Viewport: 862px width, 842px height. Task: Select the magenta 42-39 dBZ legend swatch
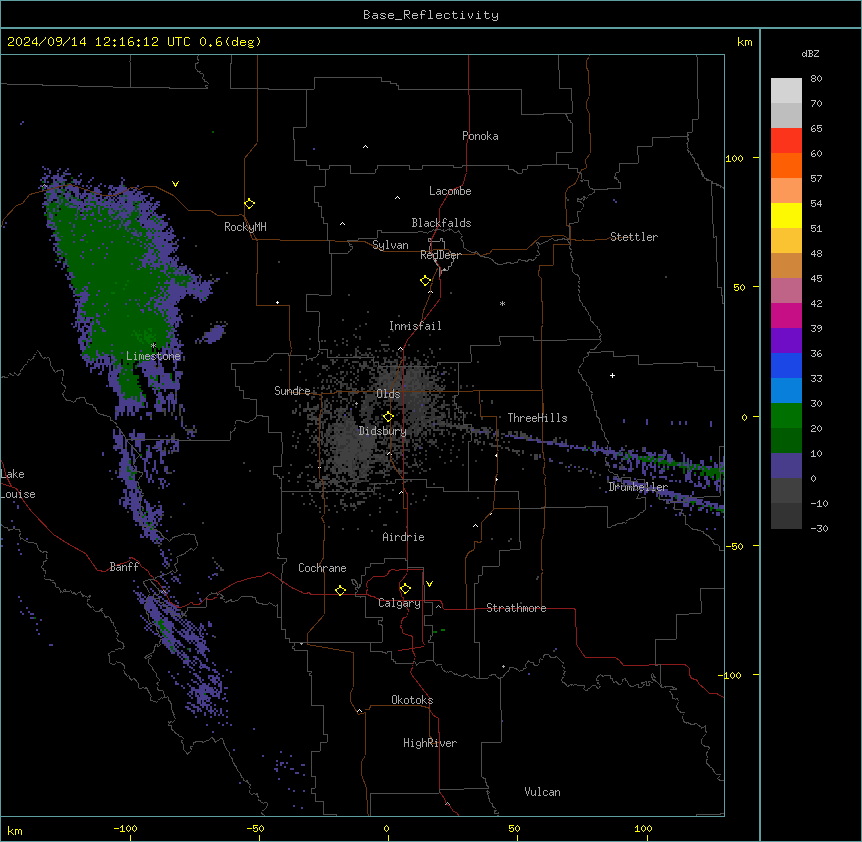(786, 315)
